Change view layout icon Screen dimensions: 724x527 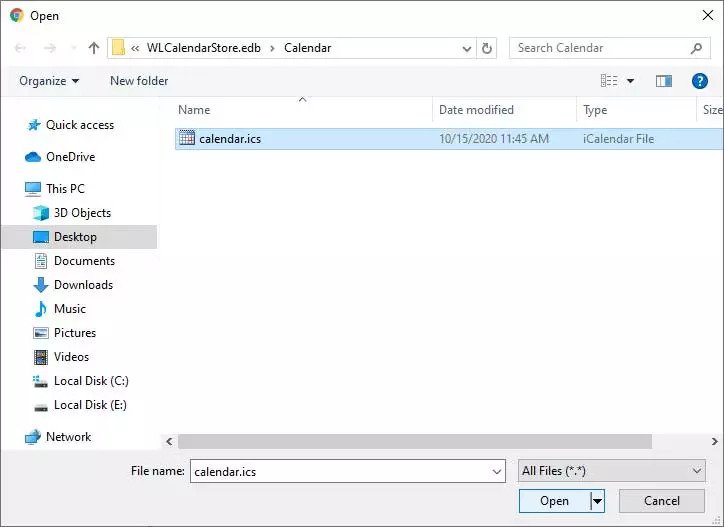click(x=609, y=81)
